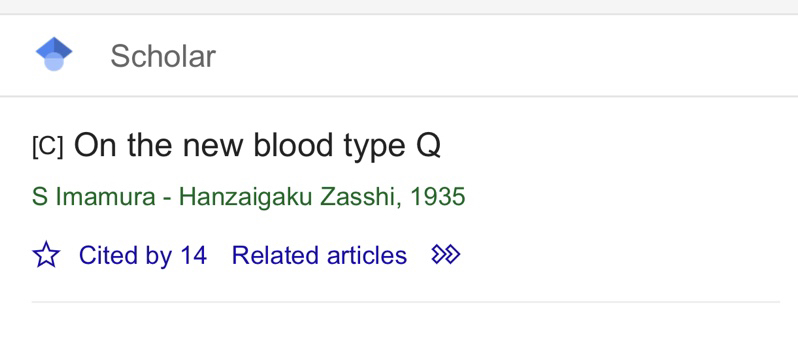Click the [C] citation tag
The height and width of the screenshot is (360, 798).
click(x=47, y=148)
